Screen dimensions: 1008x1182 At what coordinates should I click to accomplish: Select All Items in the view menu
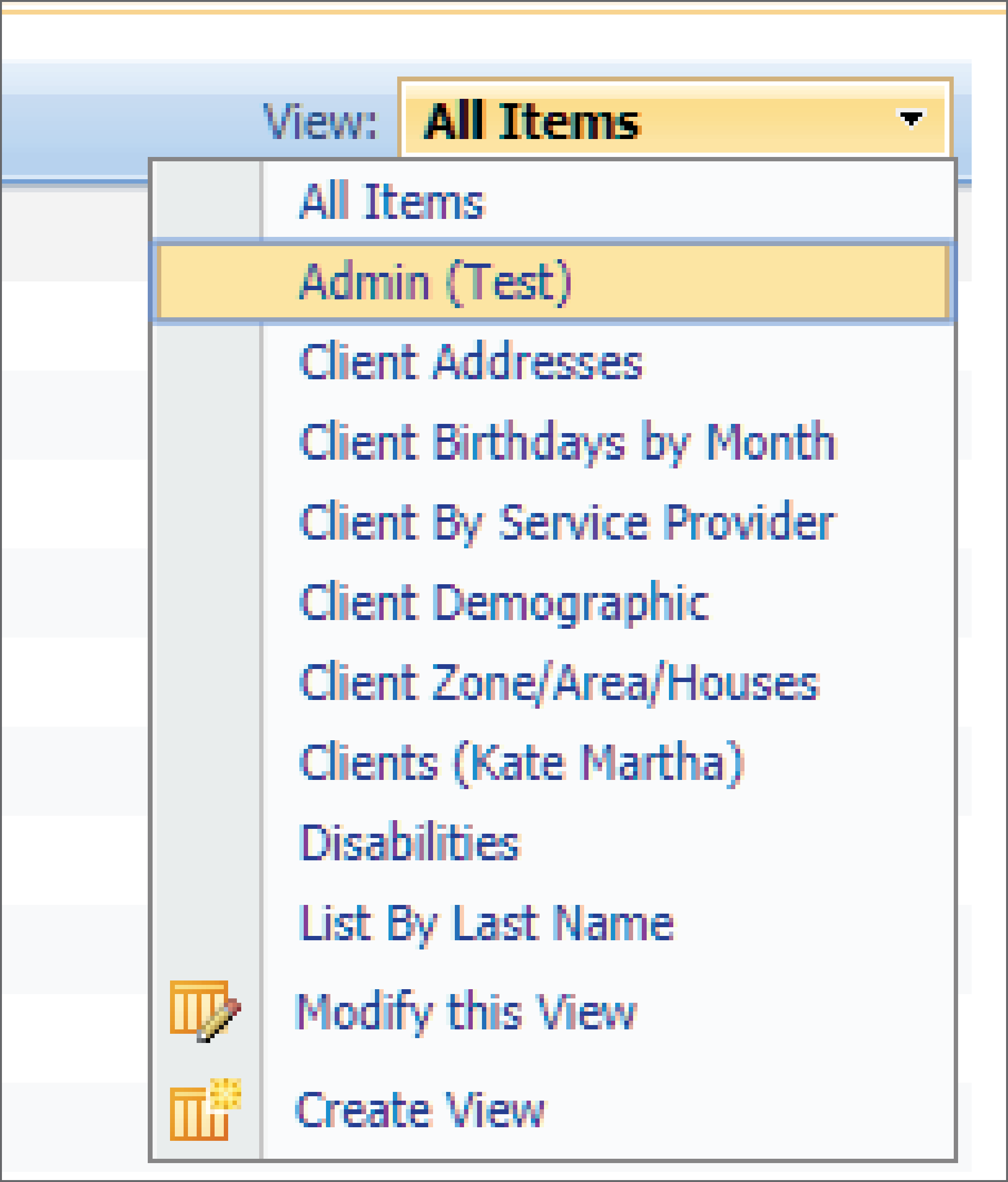click(x=392, y=201)
